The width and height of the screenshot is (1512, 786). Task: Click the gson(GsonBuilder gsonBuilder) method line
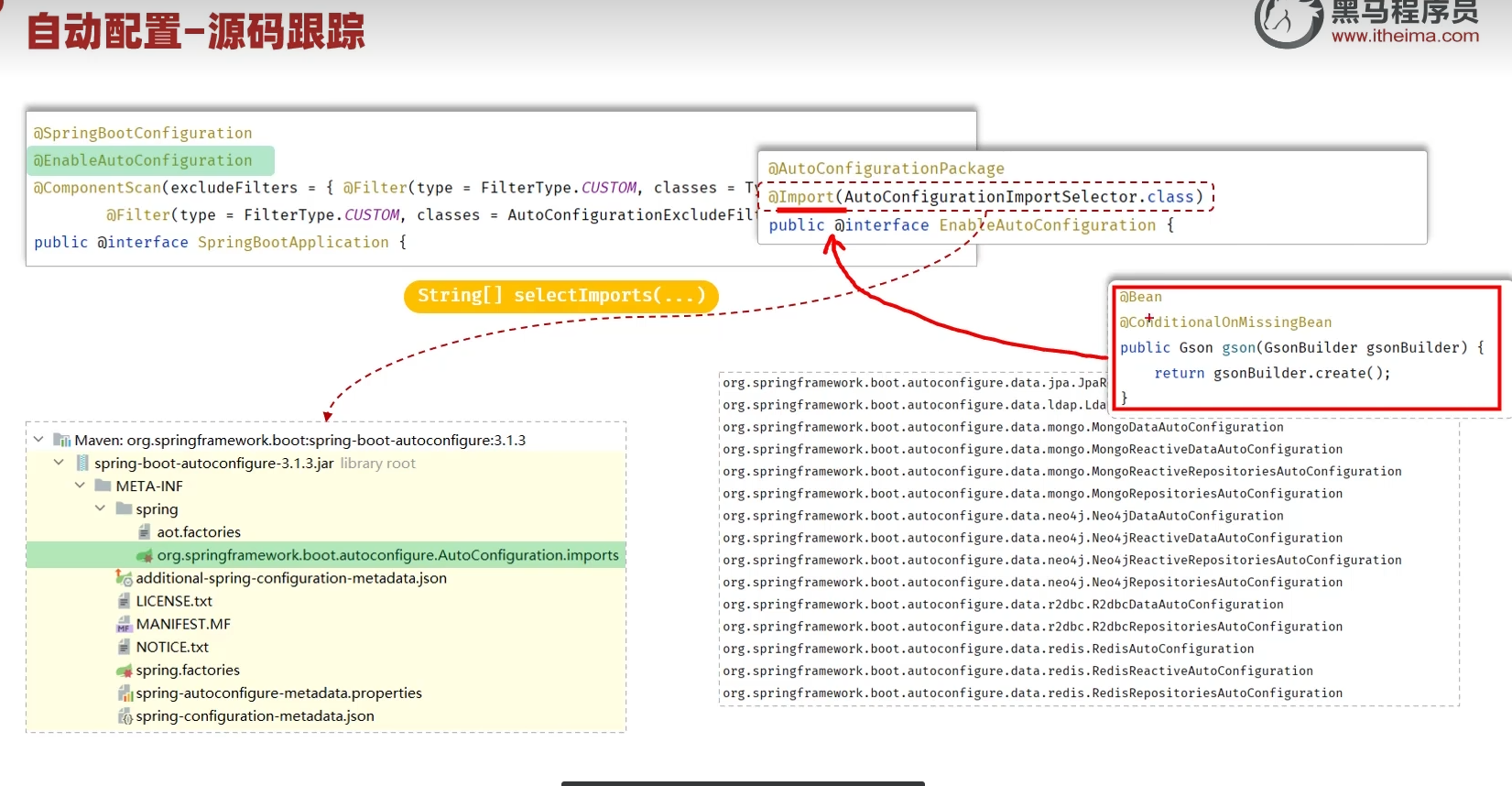point(1301,348)
